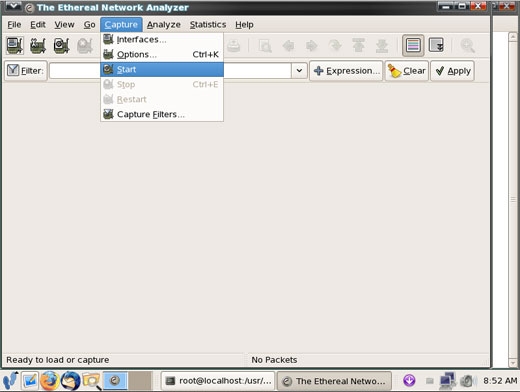Screen dimensions: 520x392
Task: Toggle auto scroll in live capture icon
Action: tap(436, 45)
